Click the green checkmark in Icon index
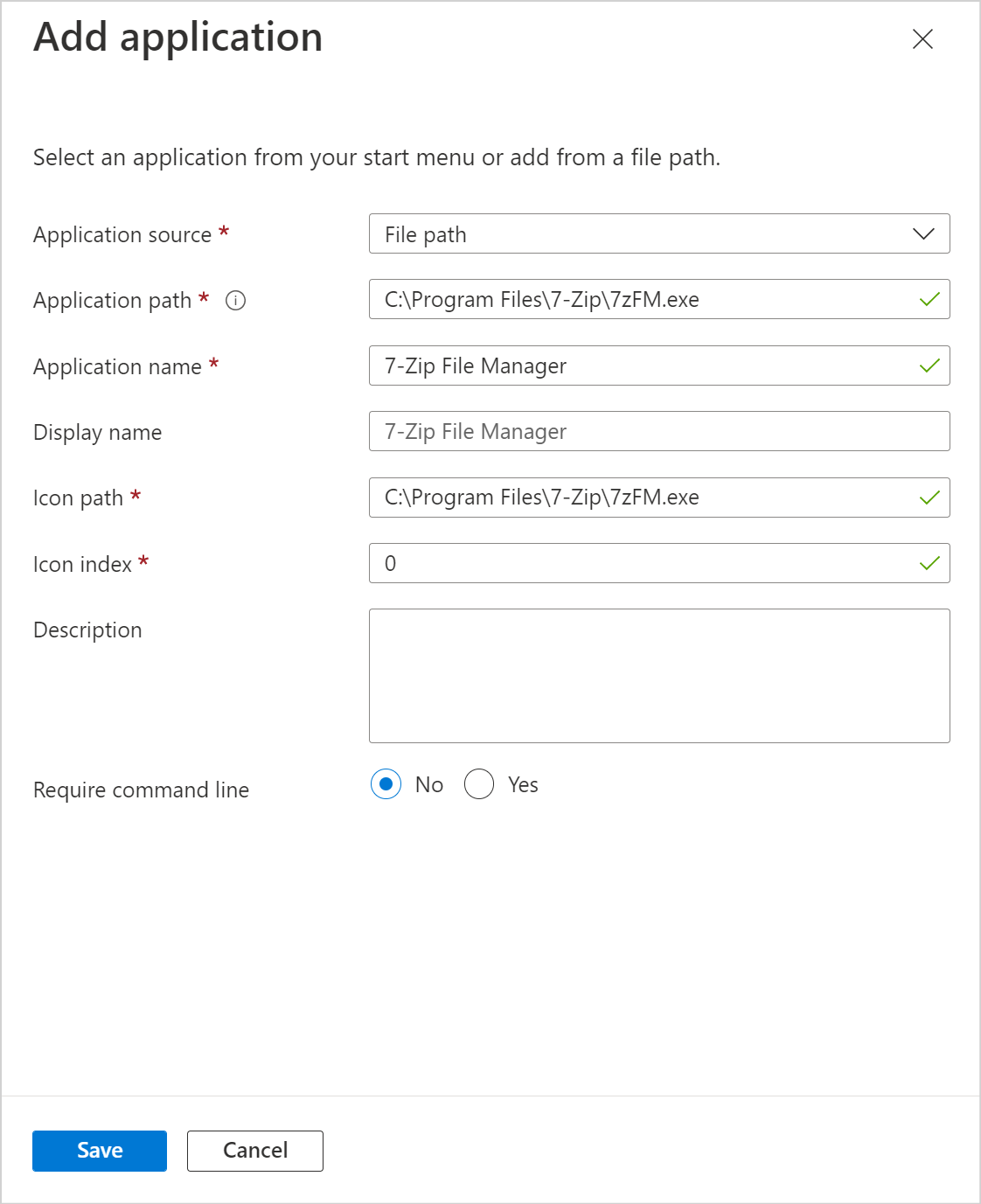The image size is (981, 1204). tap(929, 564)
